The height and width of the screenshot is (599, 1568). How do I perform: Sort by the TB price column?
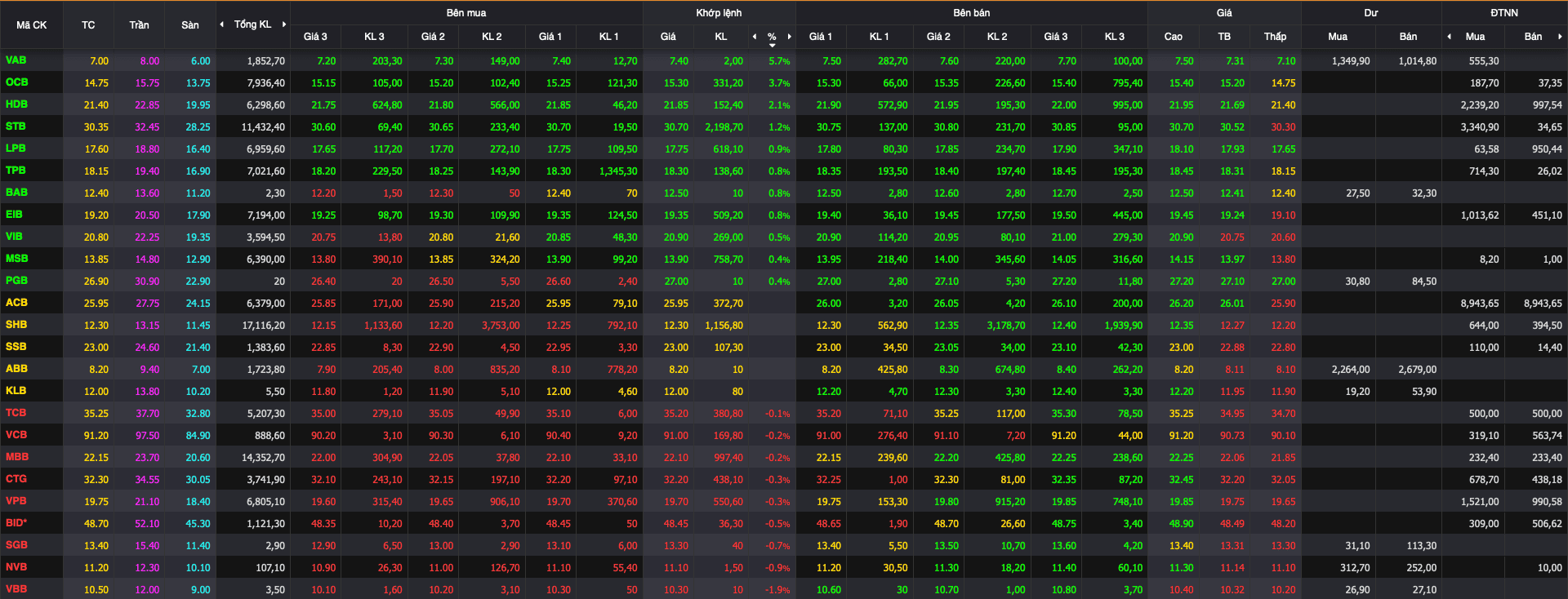1224,37
